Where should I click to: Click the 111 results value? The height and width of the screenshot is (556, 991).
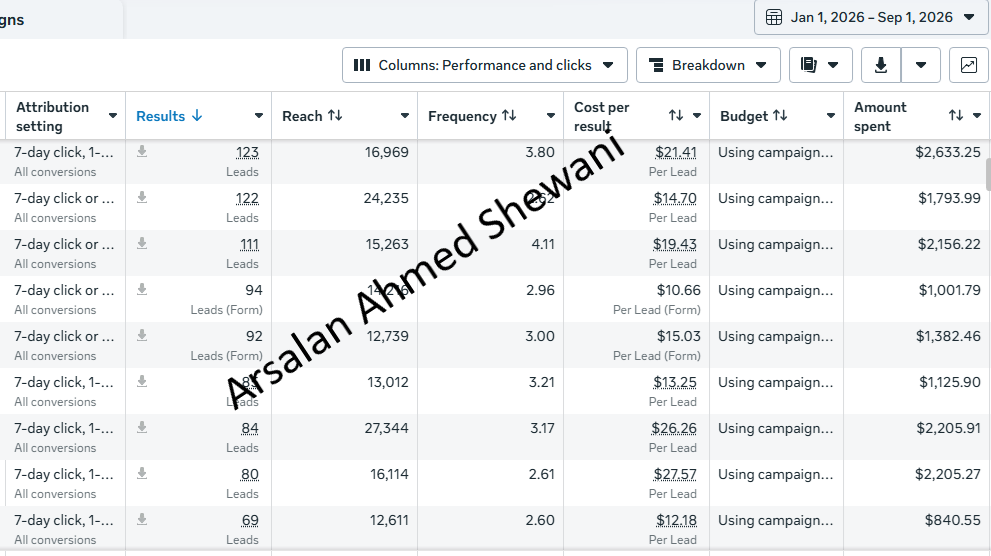click(249, 245)
